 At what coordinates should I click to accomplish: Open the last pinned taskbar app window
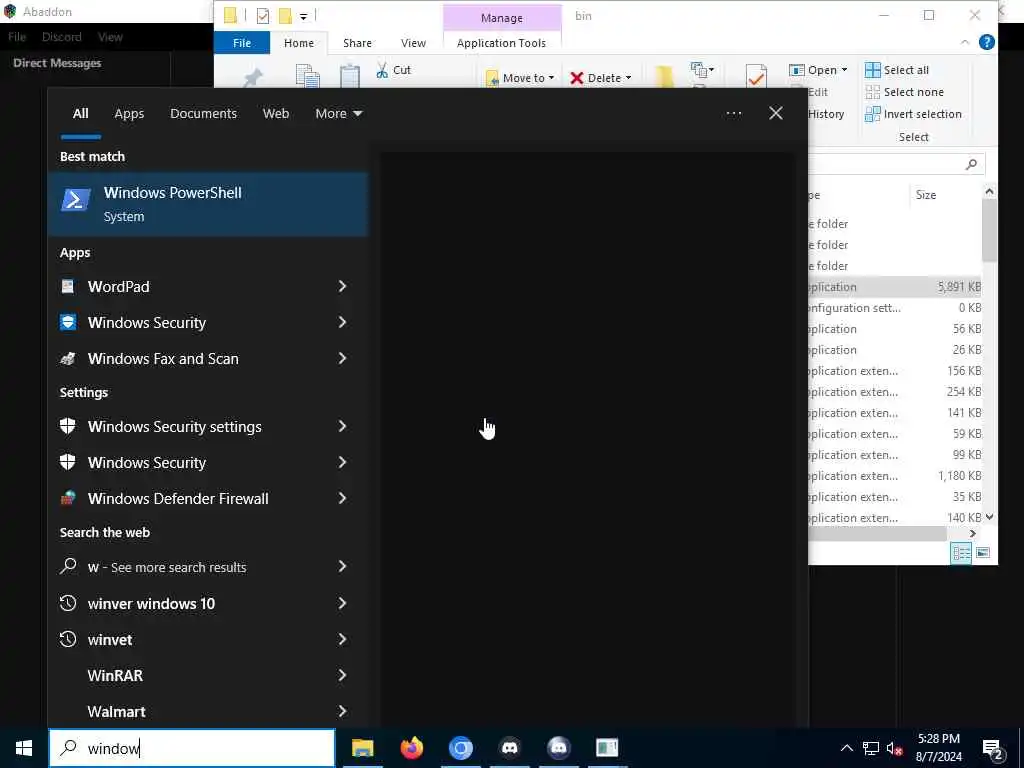tap(607, 748)
